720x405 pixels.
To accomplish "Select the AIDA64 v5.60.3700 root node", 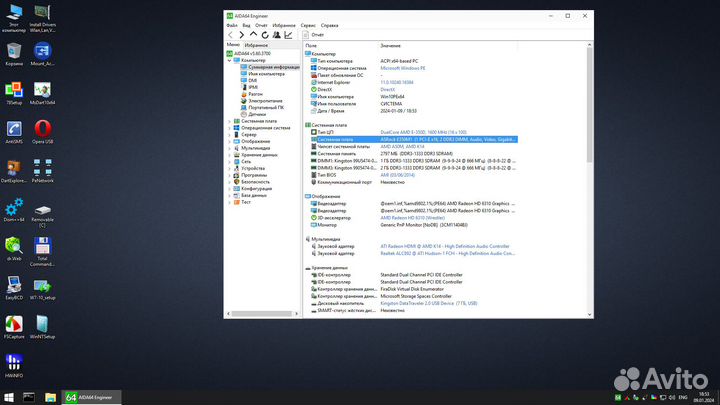I will pyautogui.click(x=248, y=54).
